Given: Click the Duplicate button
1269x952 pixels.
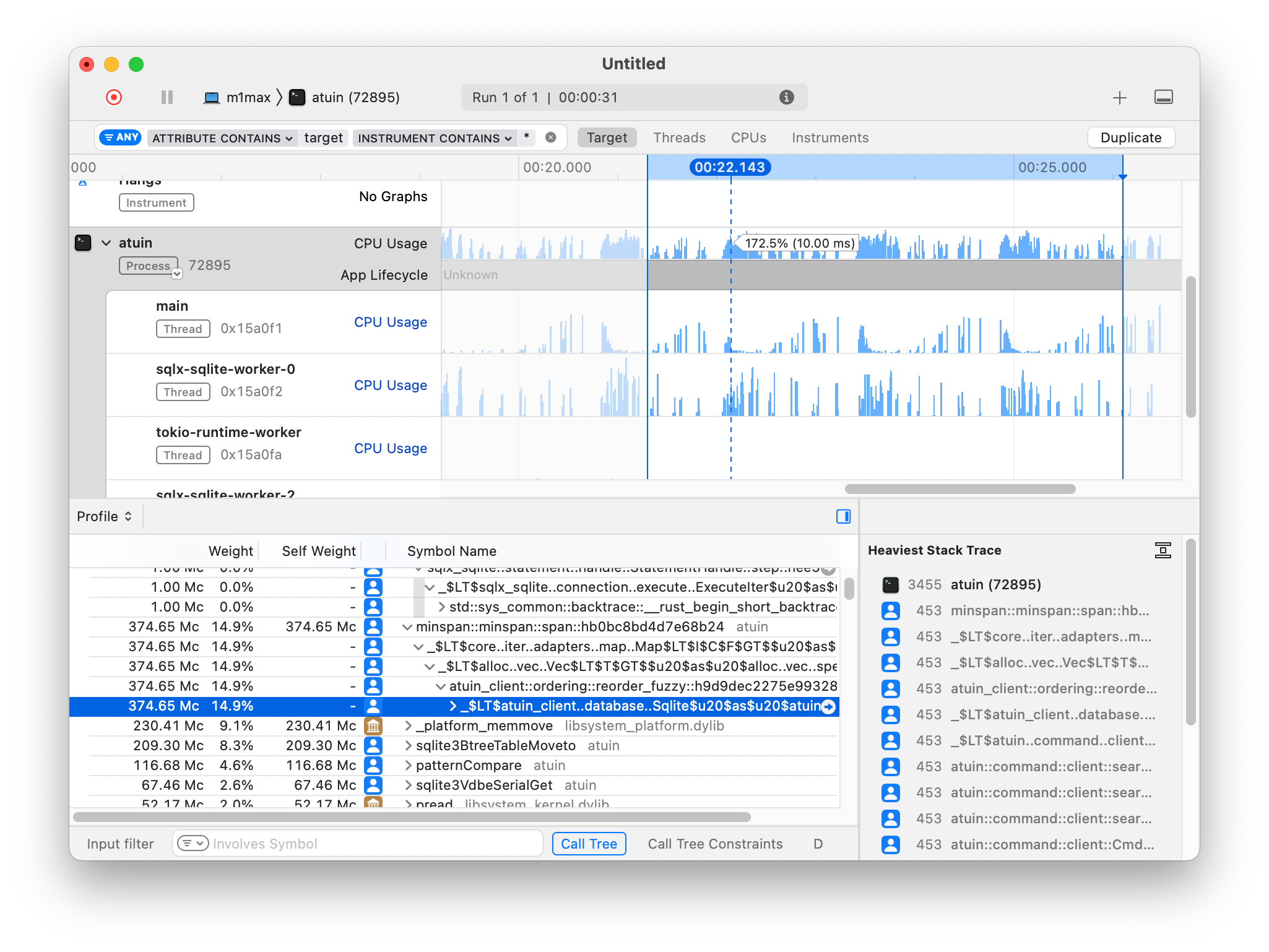Looking at the screenshot, I should pos(1131,137).
